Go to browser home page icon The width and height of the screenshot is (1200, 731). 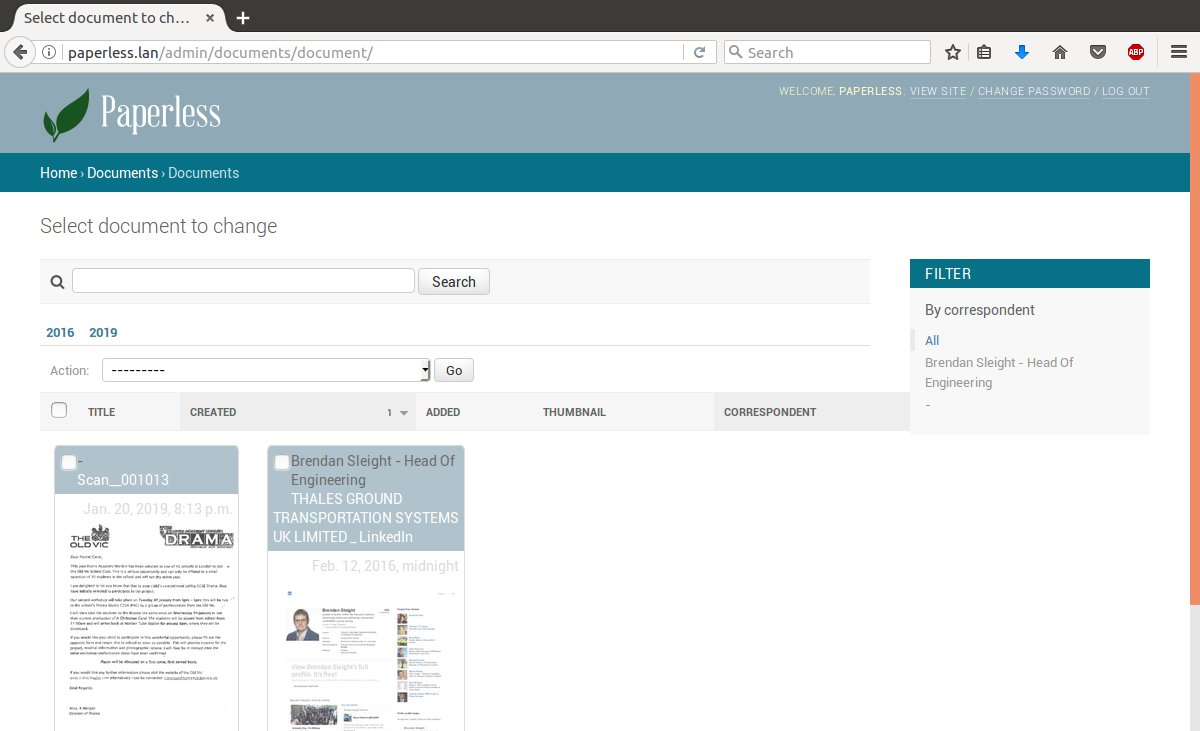pyautogui.click(x=1060, y=52)
